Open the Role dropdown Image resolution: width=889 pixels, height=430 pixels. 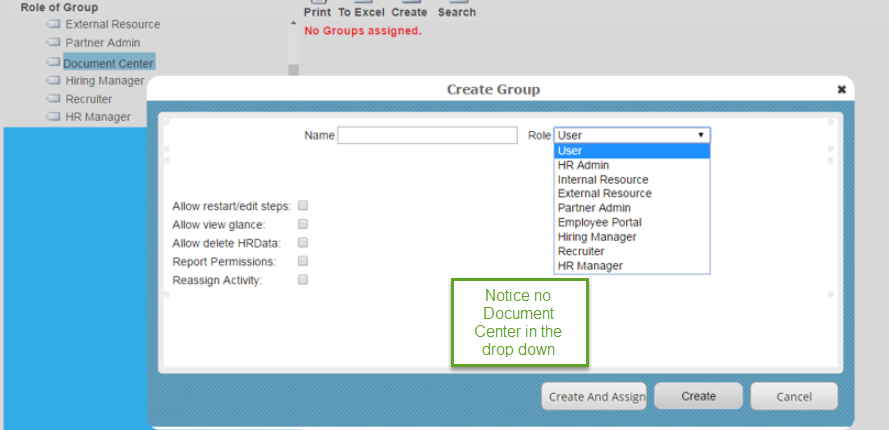[632, 135]
